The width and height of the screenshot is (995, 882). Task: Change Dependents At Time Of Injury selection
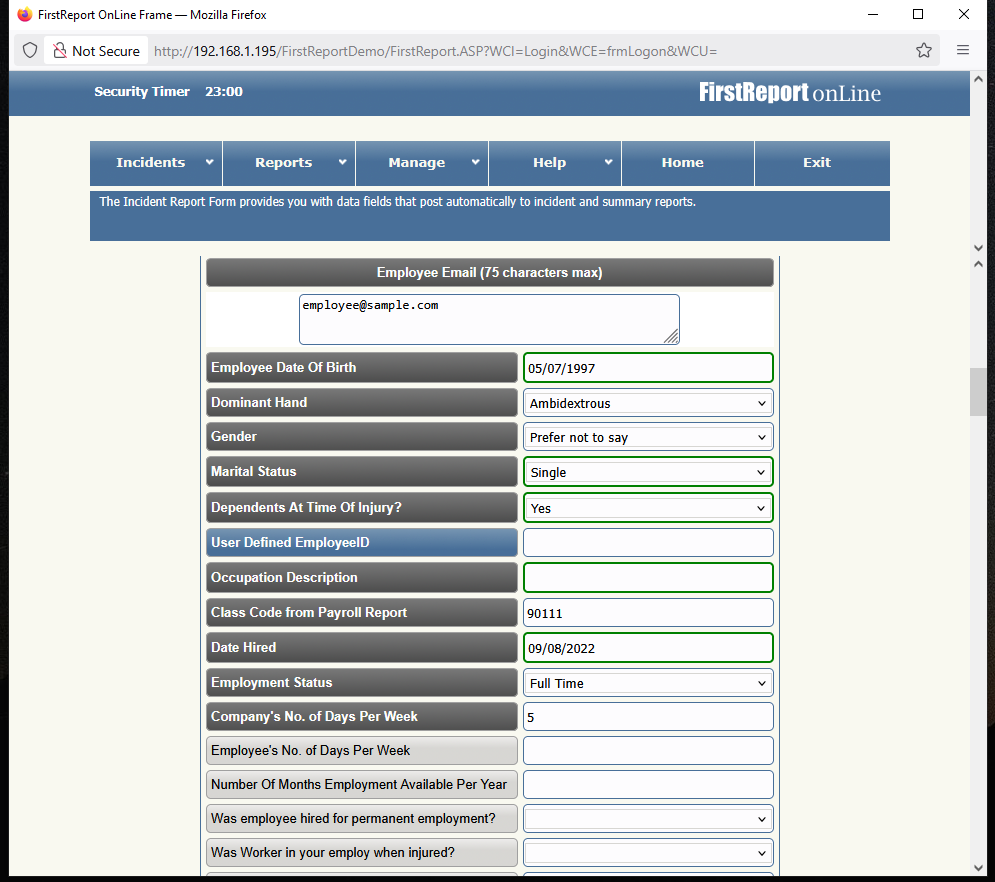(x=648, y=508)
